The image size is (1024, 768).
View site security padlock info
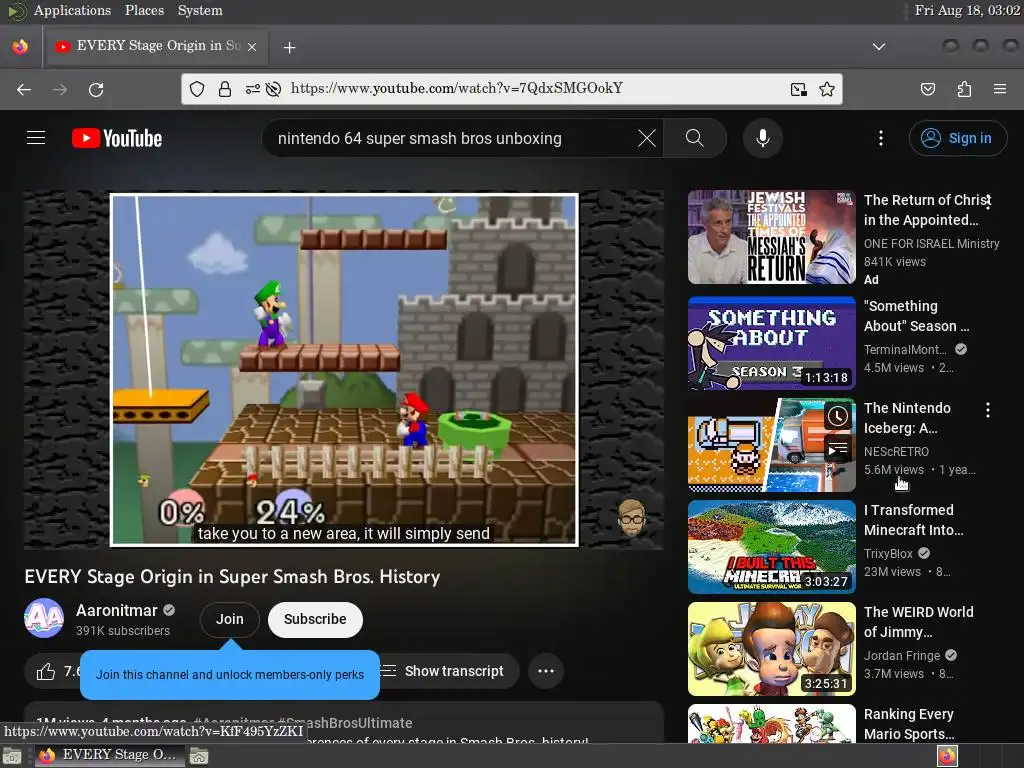[225, 89]
